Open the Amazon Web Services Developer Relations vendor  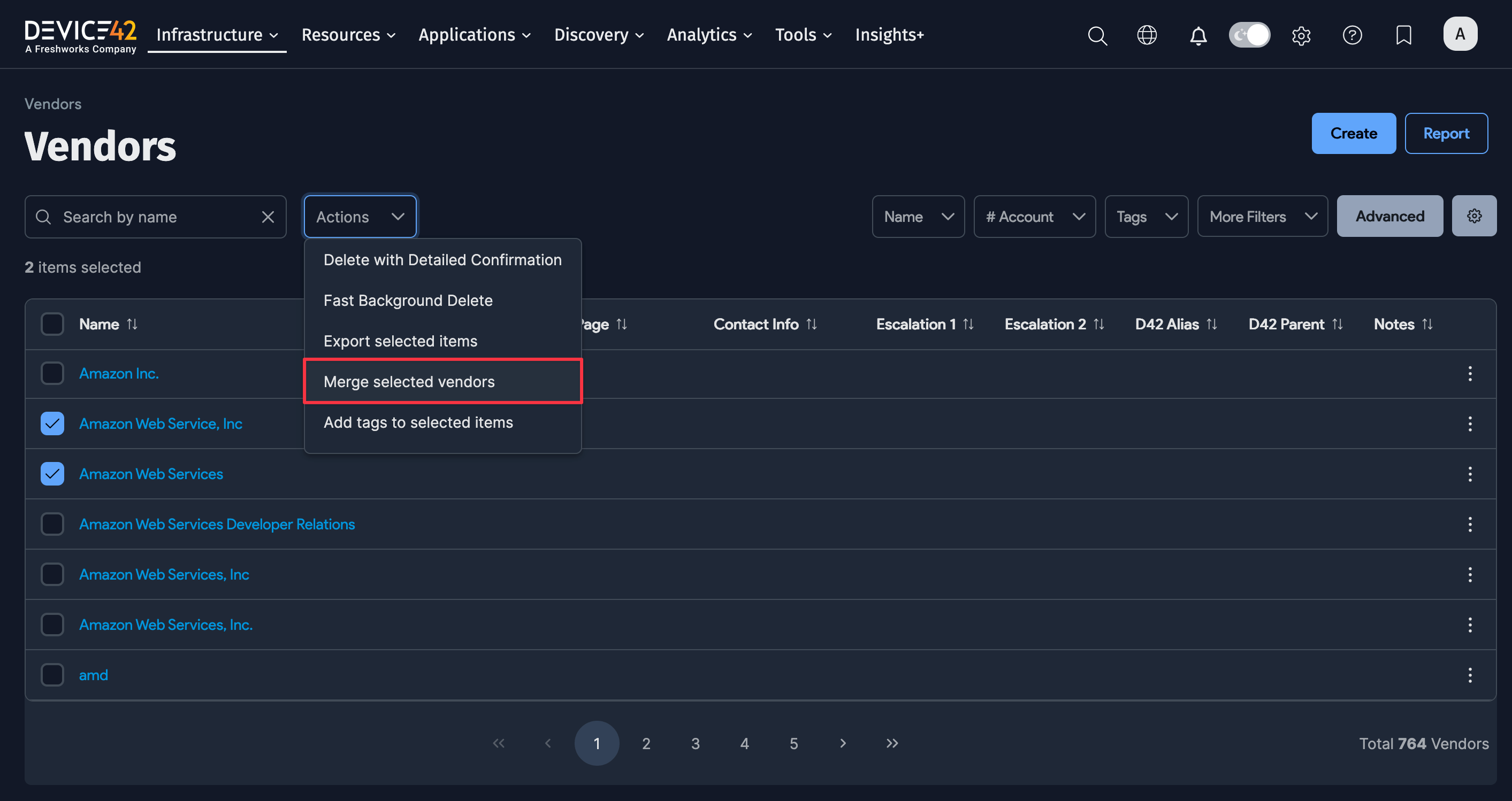point(217,524)
